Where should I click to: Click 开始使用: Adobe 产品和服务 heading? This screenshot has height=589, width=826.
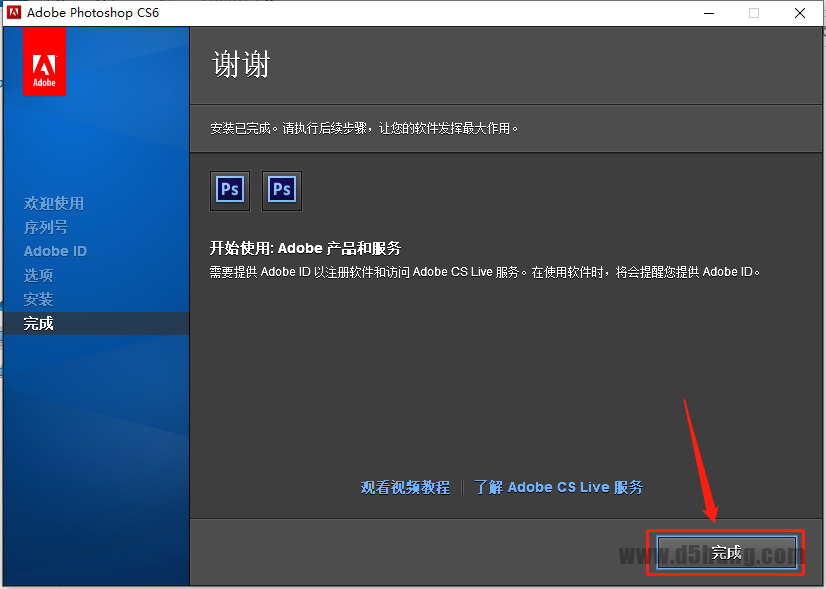click(306, 248)
